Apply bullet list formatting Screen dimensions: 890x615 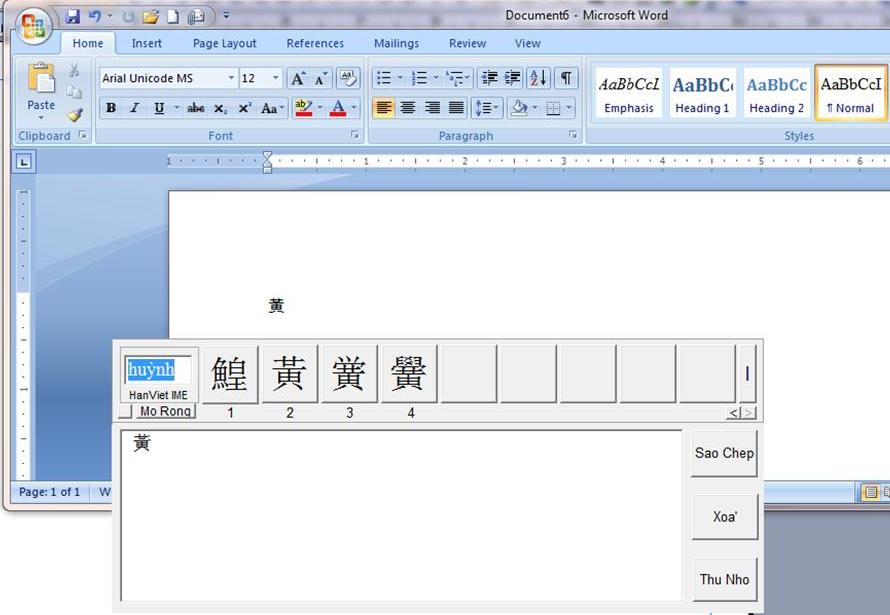click(x=384, y=78)
